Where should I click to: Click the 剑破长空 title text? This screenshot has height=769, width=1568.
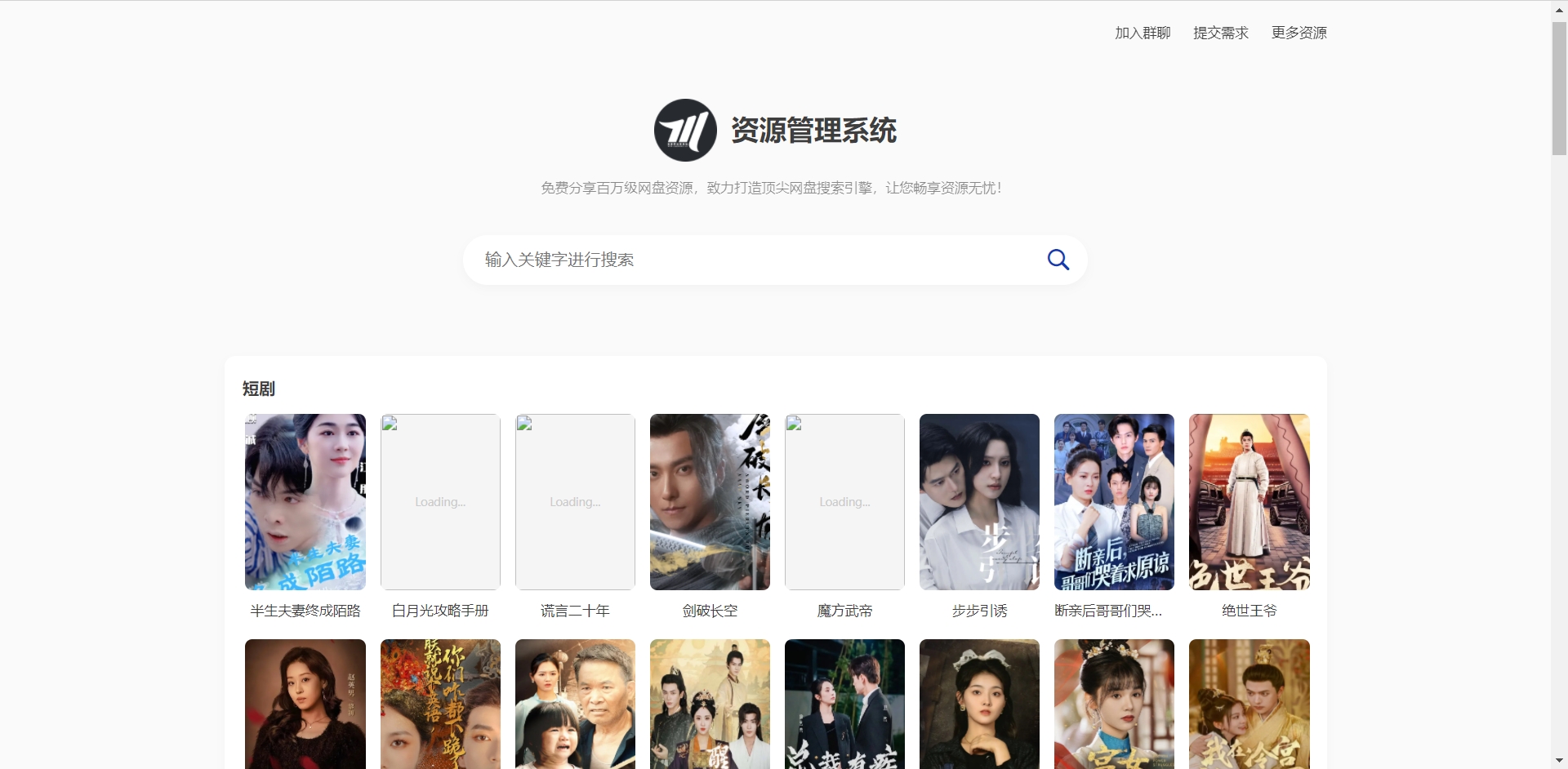710,611
